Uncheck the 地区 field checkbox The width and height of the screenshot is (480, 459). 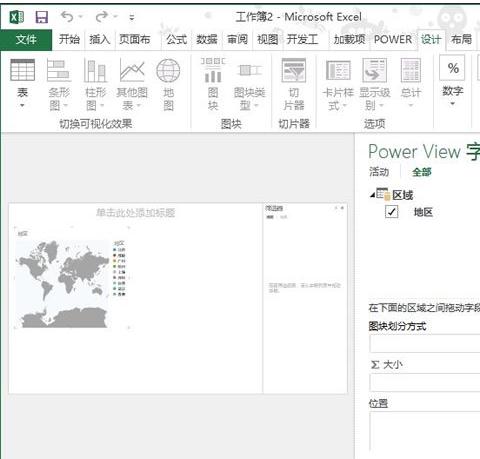[x=391, y=212]
